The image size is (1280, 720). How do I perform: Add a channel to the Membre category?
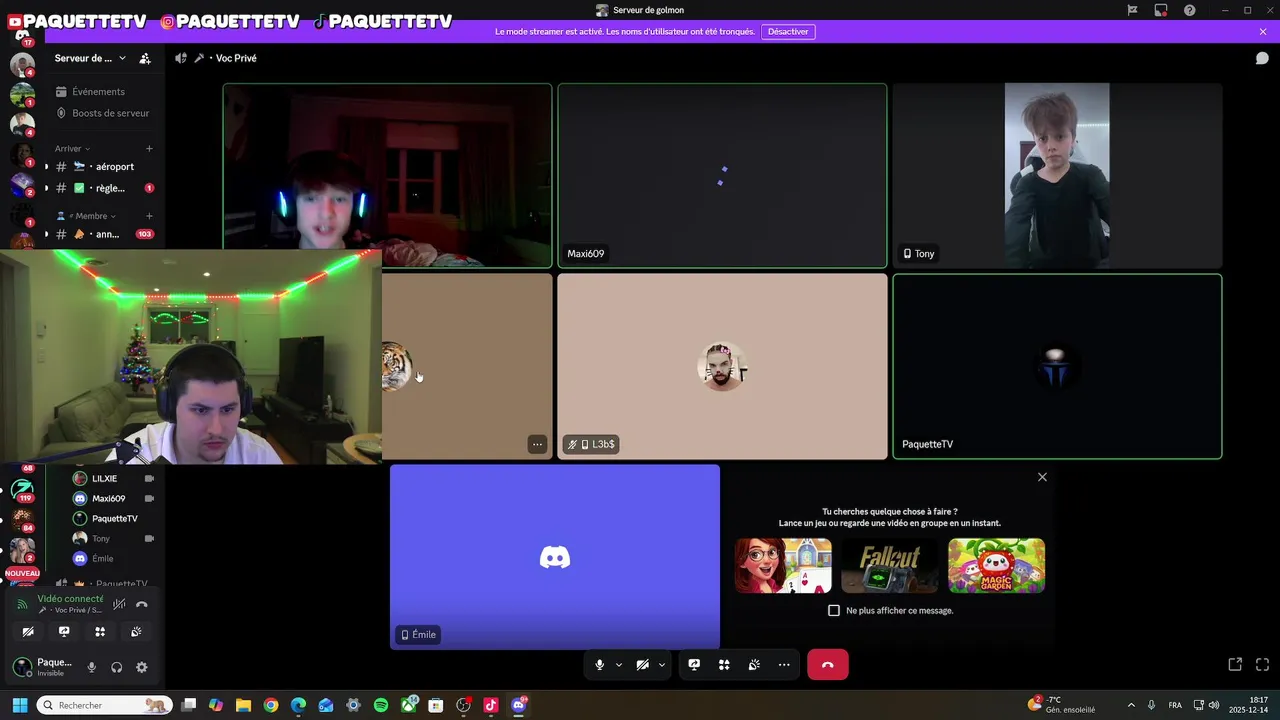(x=149, y=216)
